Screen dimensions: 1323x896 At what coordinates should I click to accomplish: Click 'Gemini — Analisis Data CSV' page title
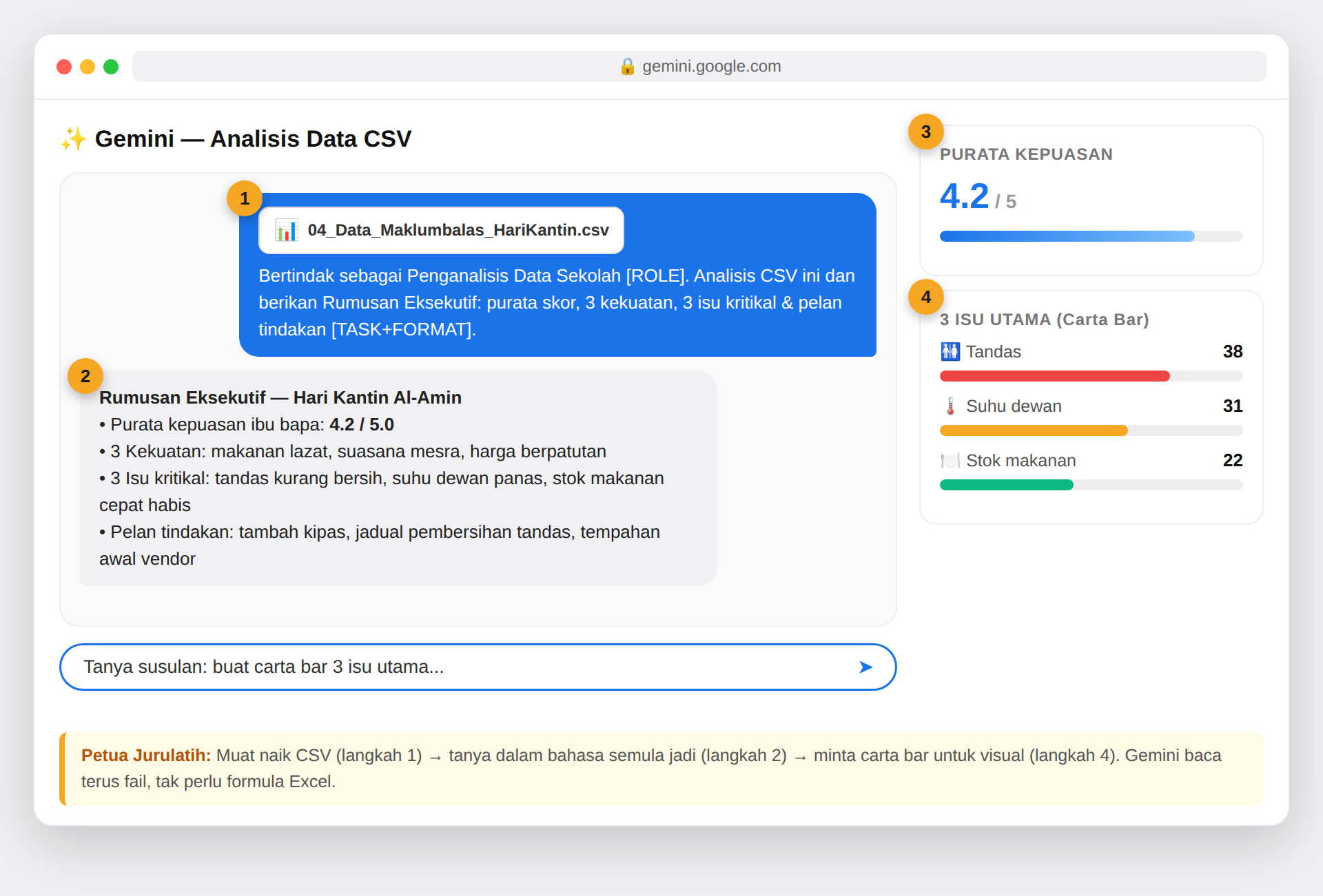pos(253,139)
